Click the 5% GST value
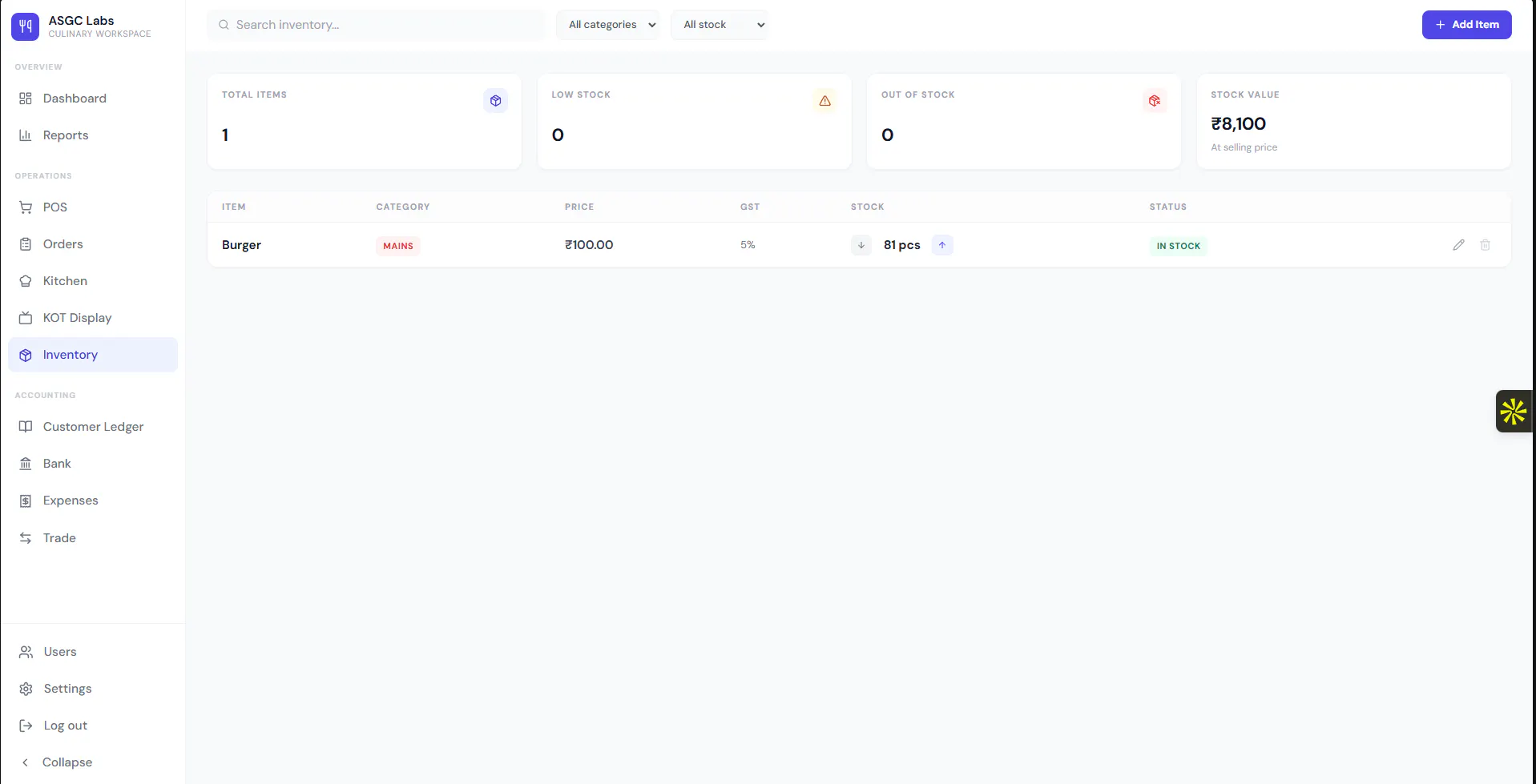This screenshot has width=1536, height=784. [x=748, y=245]
